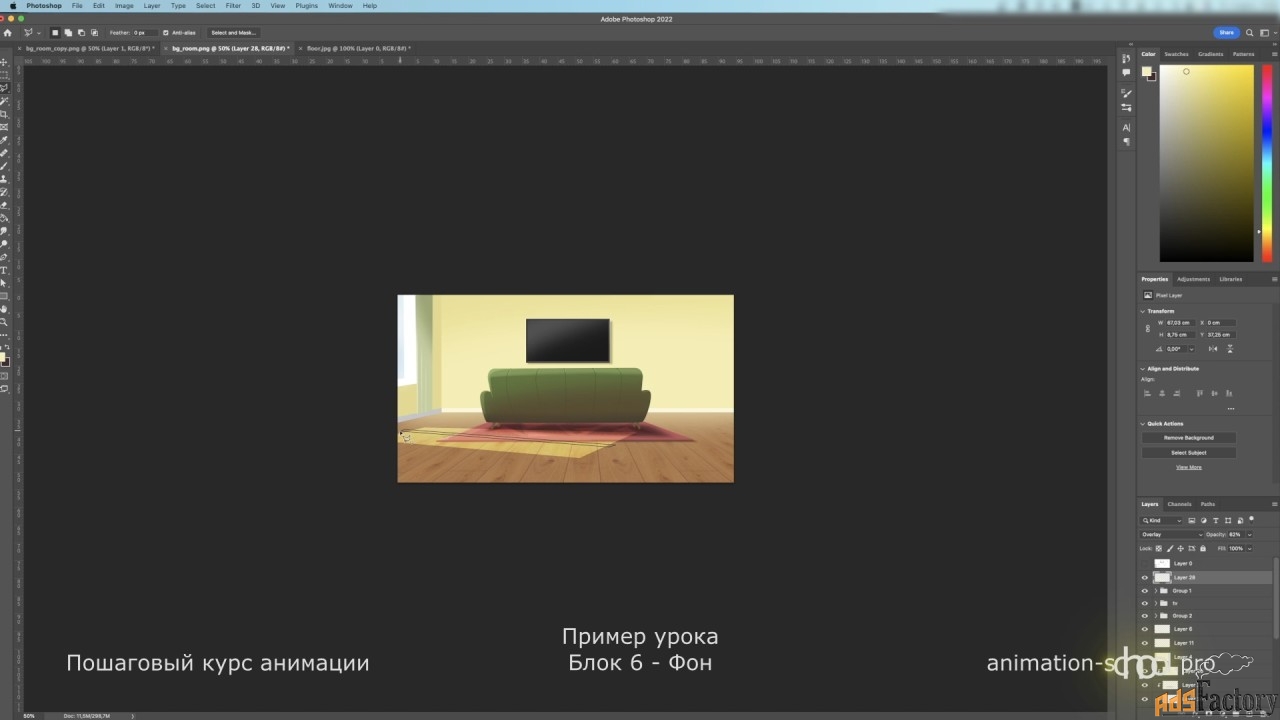Hide Group 2 visibility eye

click(1145, 616)
